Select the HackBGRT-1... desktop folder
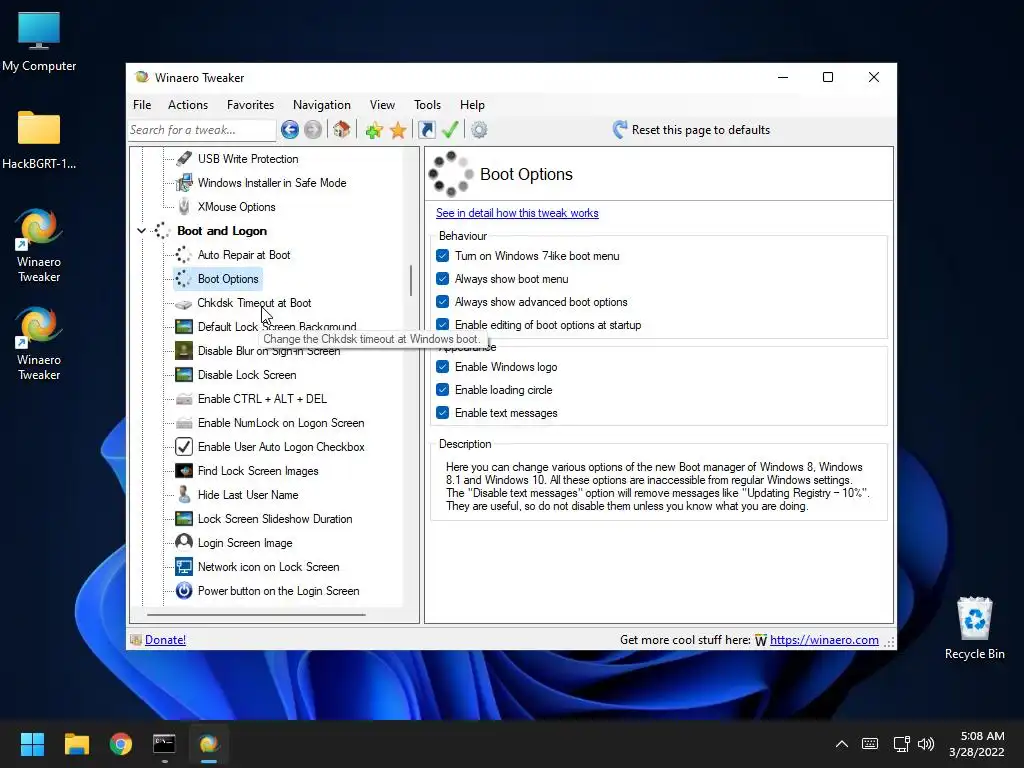 click(39, 140)
